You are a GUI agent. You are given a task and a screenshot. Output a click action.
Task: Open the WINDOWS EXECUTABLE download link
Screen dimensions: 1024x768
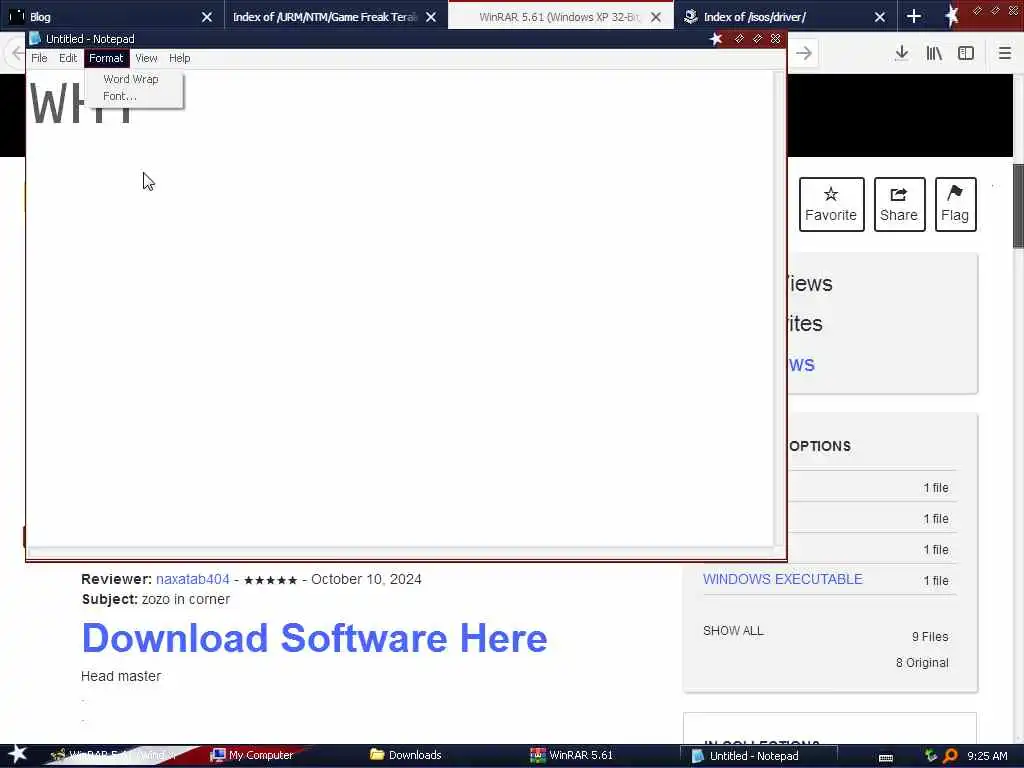(x=782, y=579)
